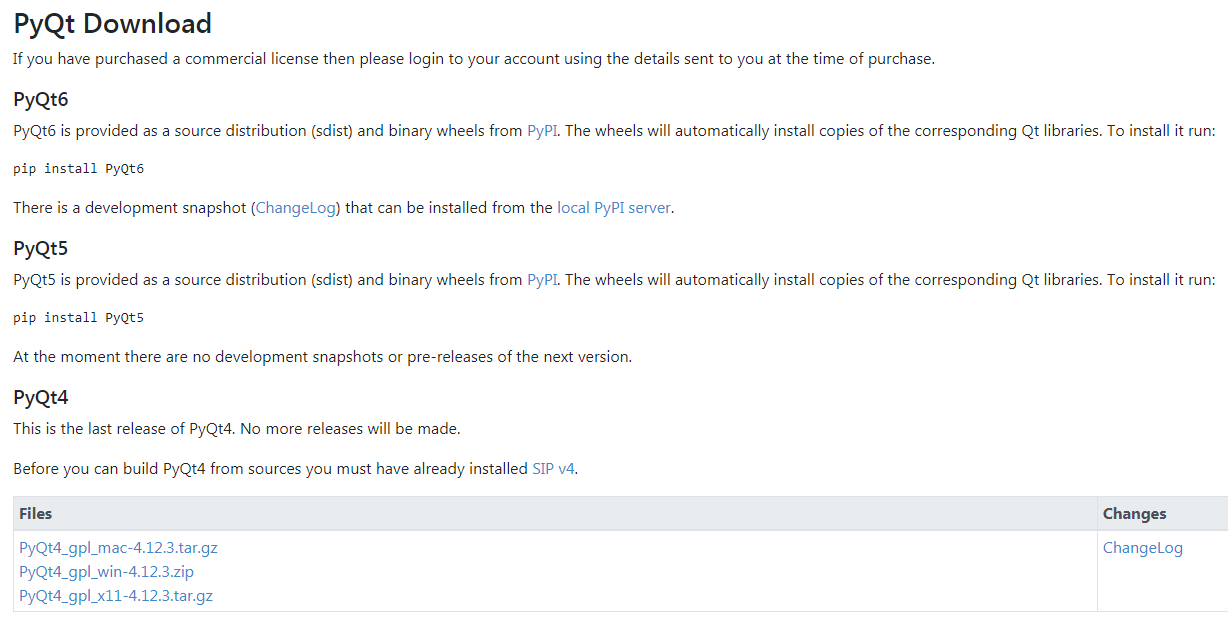The width and height of the screenshot is (1228, 622).
Task: Download PyQt4_gpl_x11-4.12.3.tar.gz
Action: click(x=116, y=596)
